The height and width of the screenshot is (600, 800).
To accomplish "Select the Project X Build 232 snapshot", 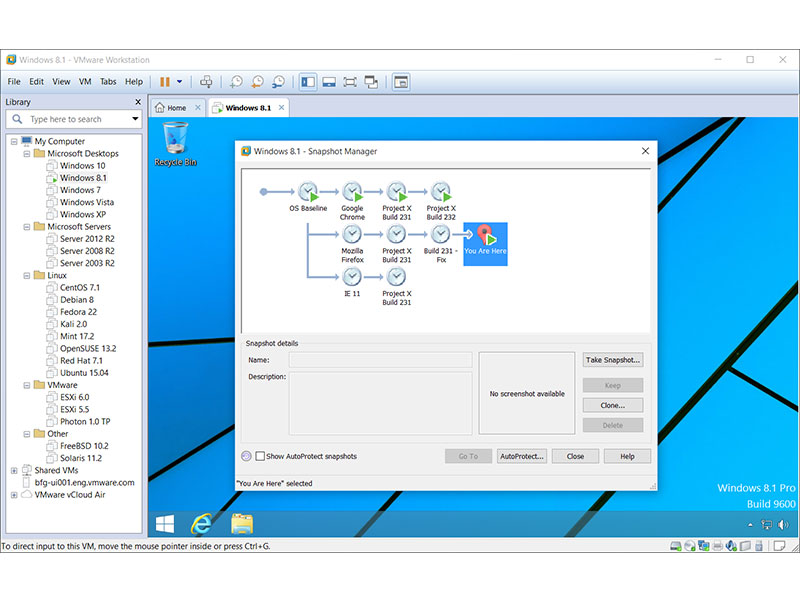I will pos(441,191).
